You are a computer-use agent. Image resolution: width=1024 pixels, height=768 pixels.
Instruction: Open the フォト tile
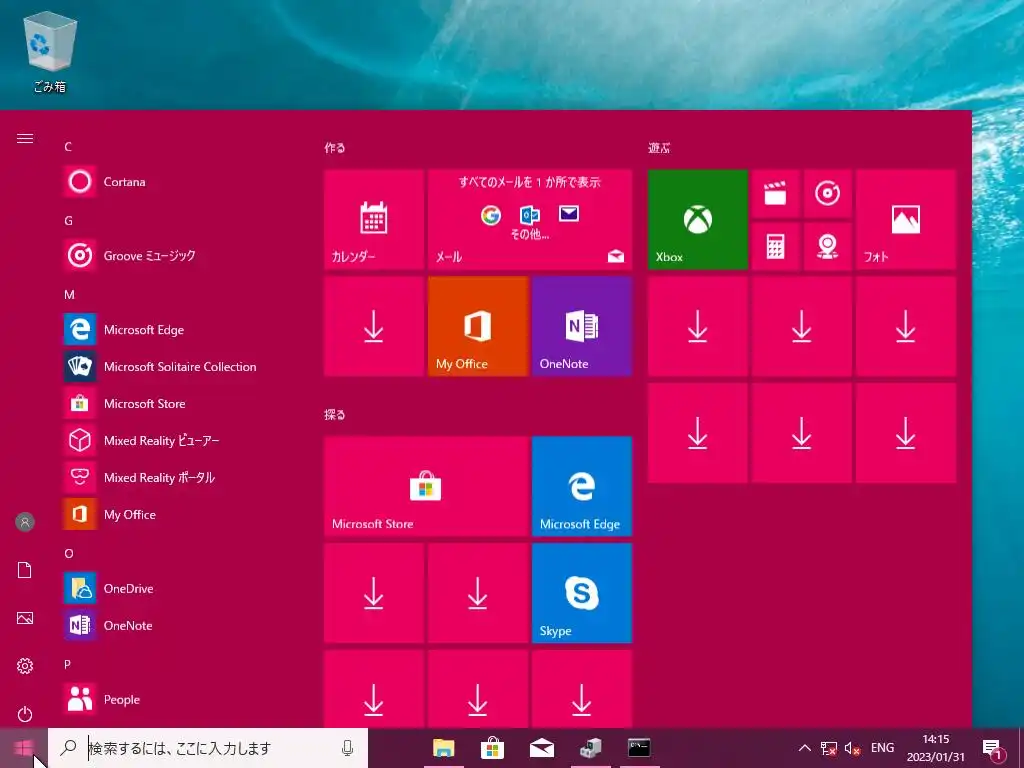point(906,219)
